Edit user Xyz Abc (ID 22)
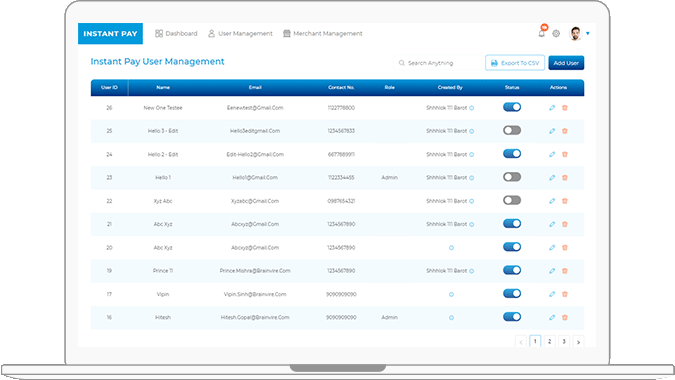675x380 pixels. 552,201
